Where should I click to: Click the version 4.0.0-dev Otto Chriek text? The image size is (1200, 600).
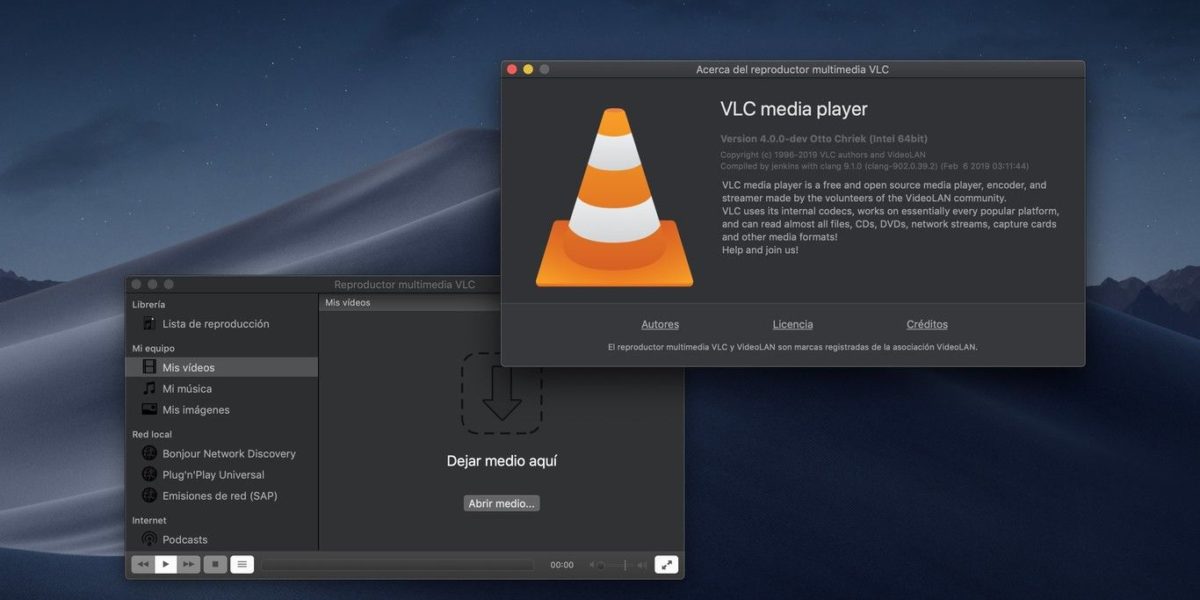[x=825, y=138]
